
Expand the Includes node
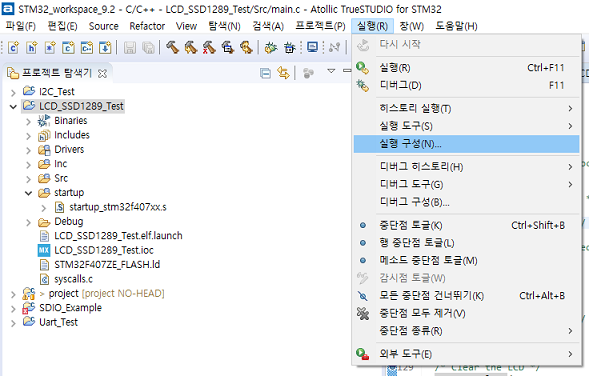pyautogui.click(x=29, y=136)
